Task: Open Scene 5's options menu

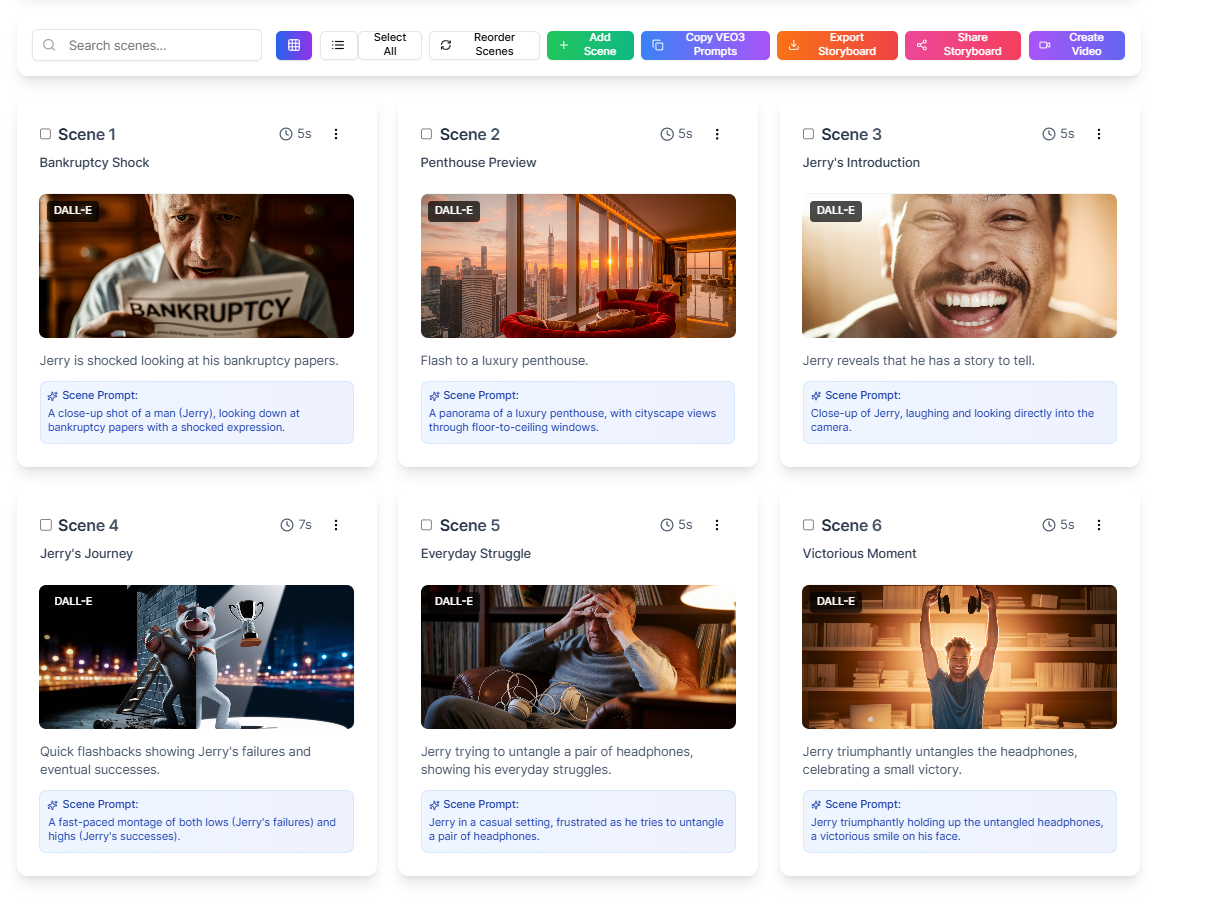Action: 717,524
